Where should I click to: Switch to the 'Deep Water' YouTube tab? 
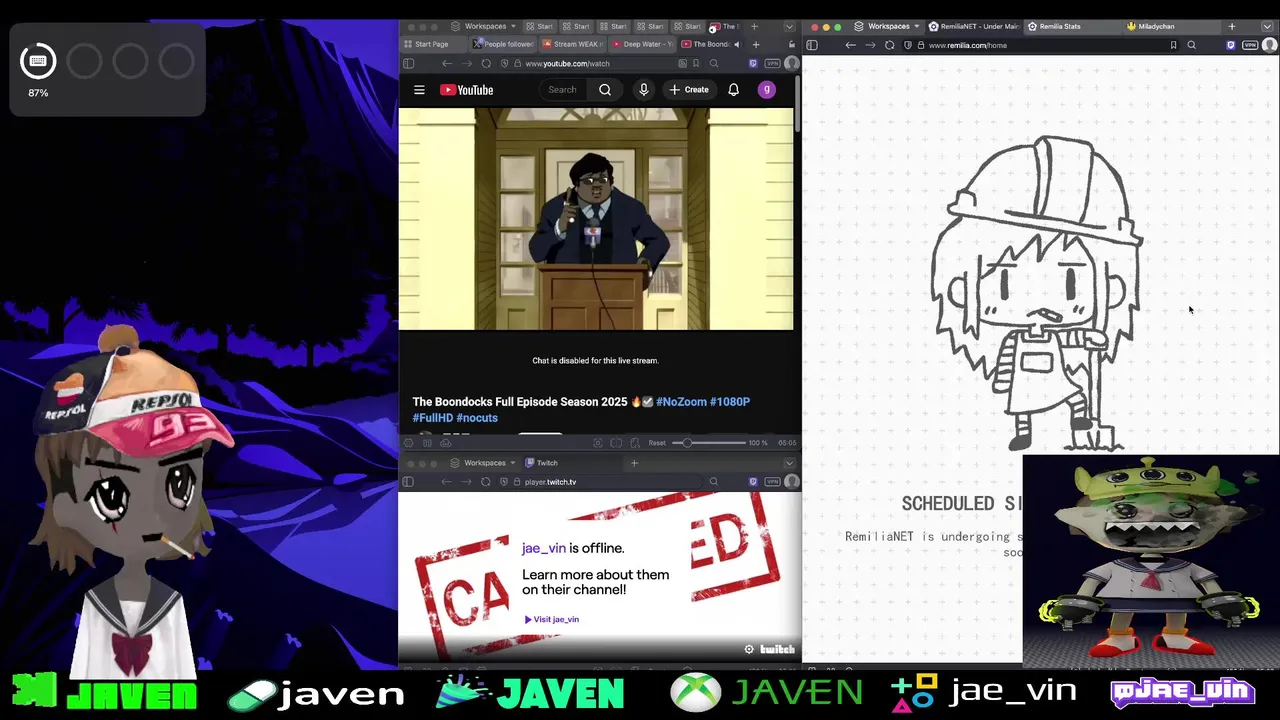pos(642,44)
